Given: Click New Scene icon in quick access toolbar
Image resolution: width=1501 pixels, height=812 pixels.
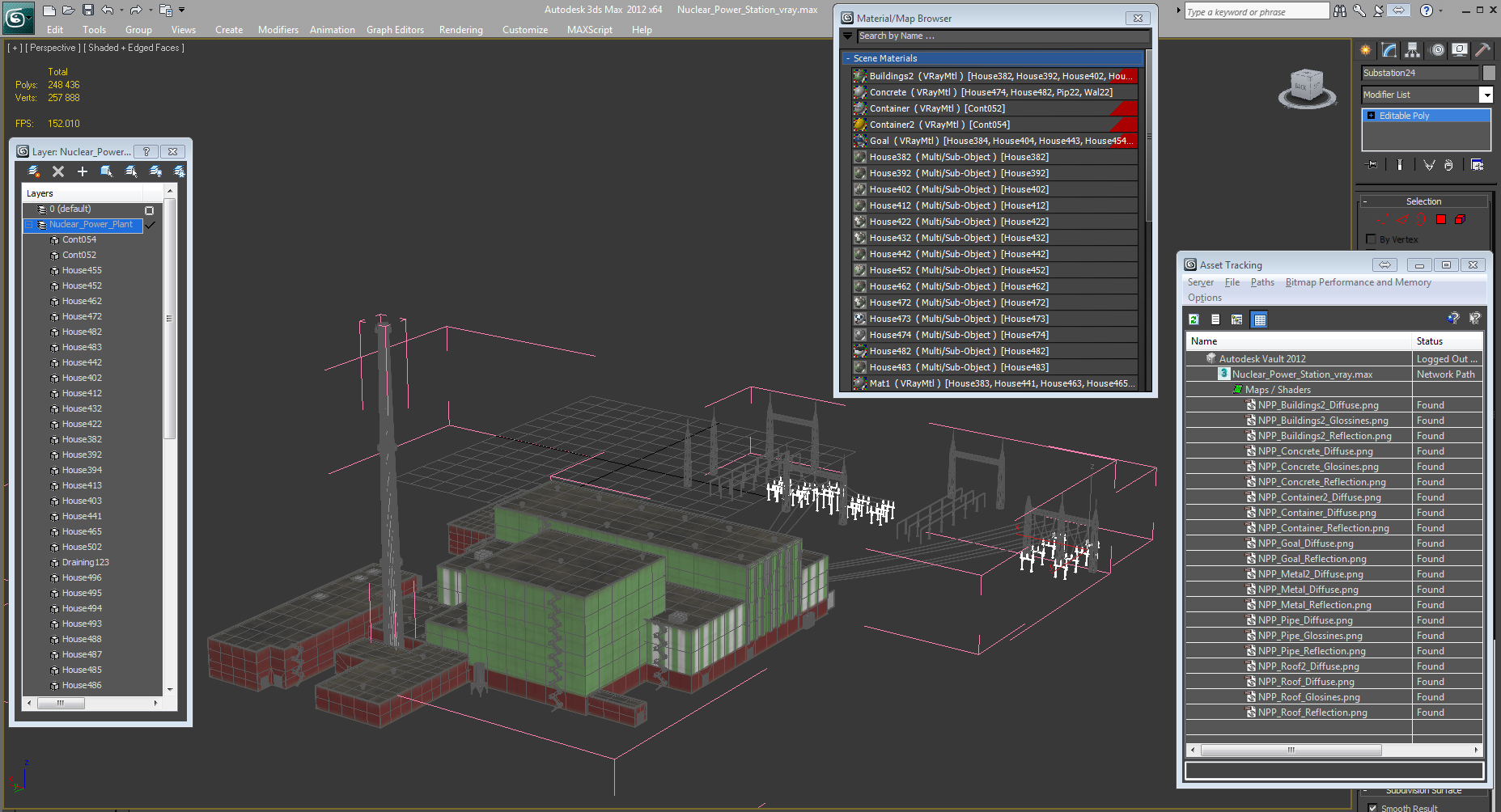Looking at the screenshot, I should [49, 10].
